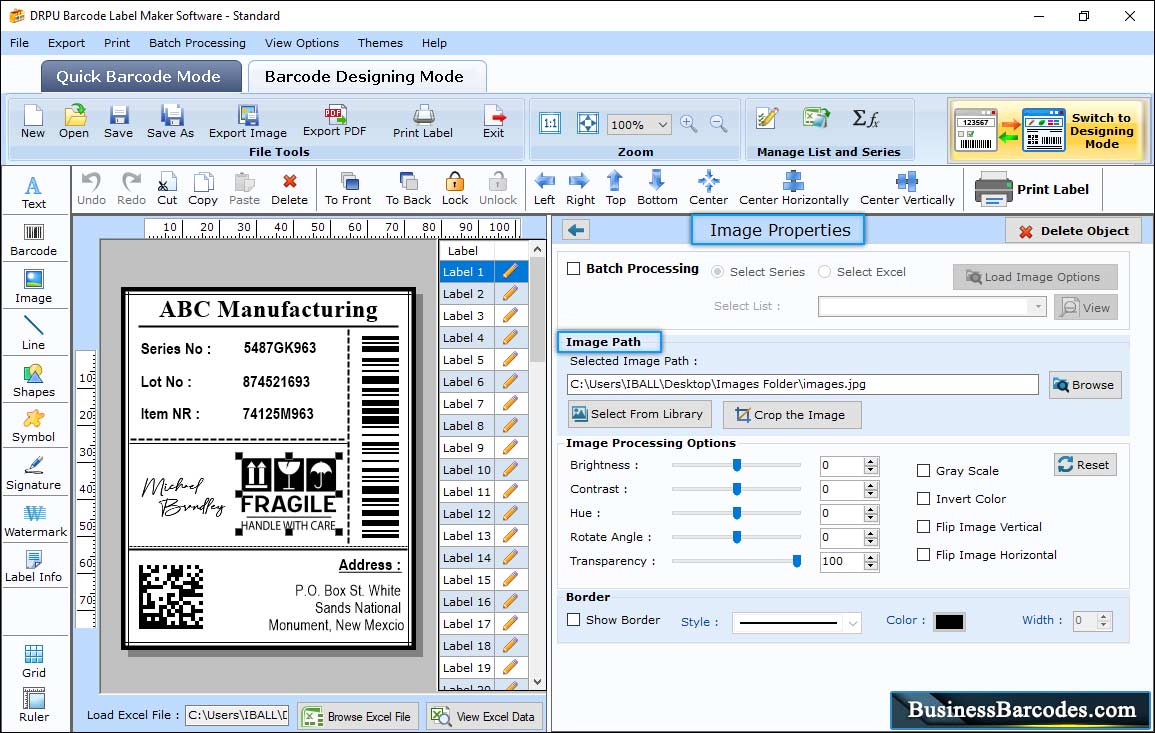1155x733 pixels.
Task: Enable Flip Image Vertical checkbox
Action: click(x=923, y=527)
